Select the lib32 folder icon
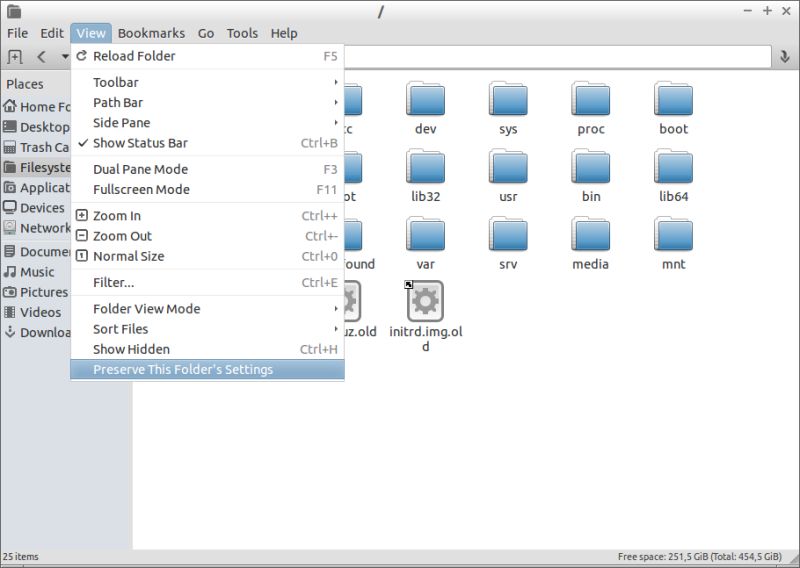Screen dimensions: 800x568 pos(426,166)
